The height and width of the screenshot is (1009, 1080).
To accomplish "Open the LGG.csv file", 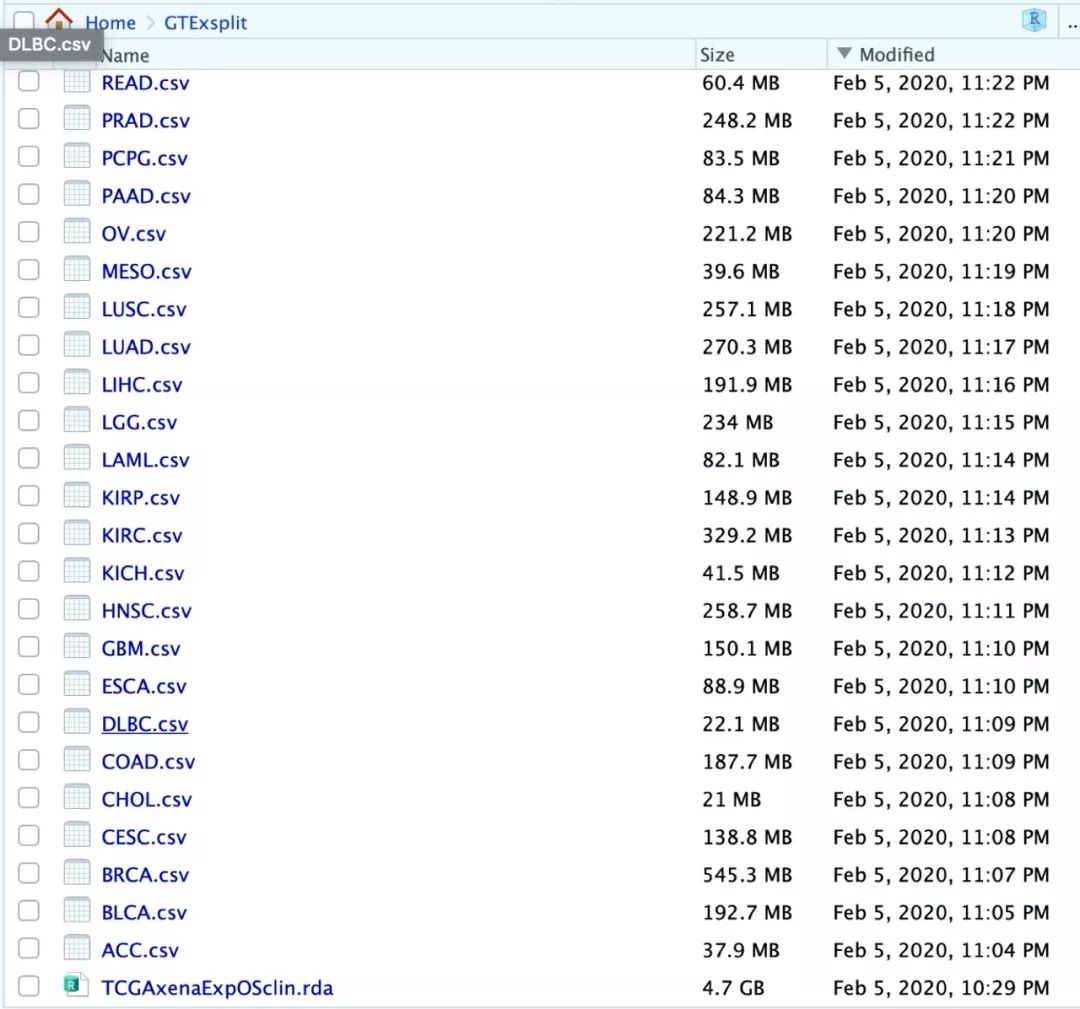I will tap(139, 422).
